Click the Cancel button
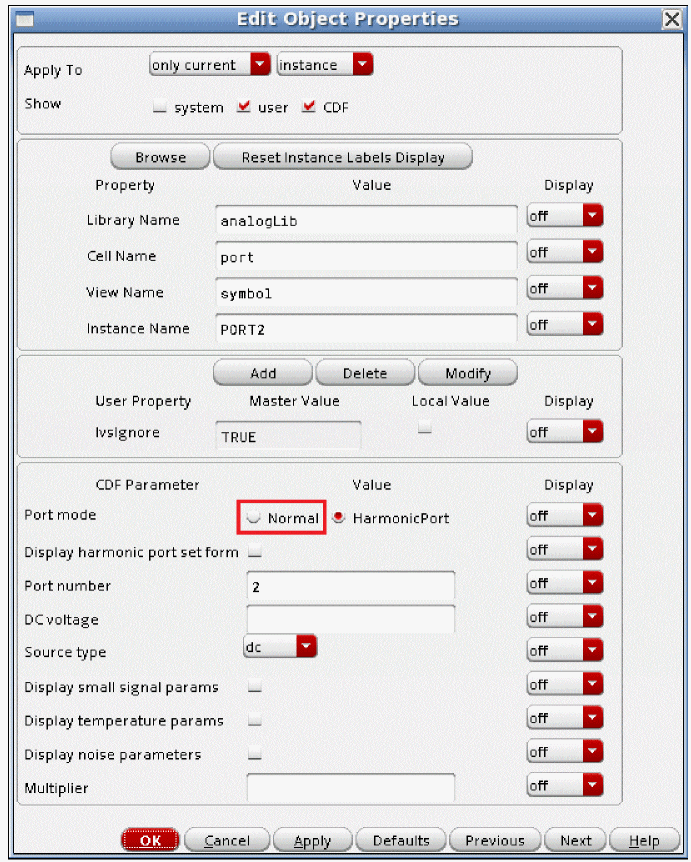 [227, 840]
